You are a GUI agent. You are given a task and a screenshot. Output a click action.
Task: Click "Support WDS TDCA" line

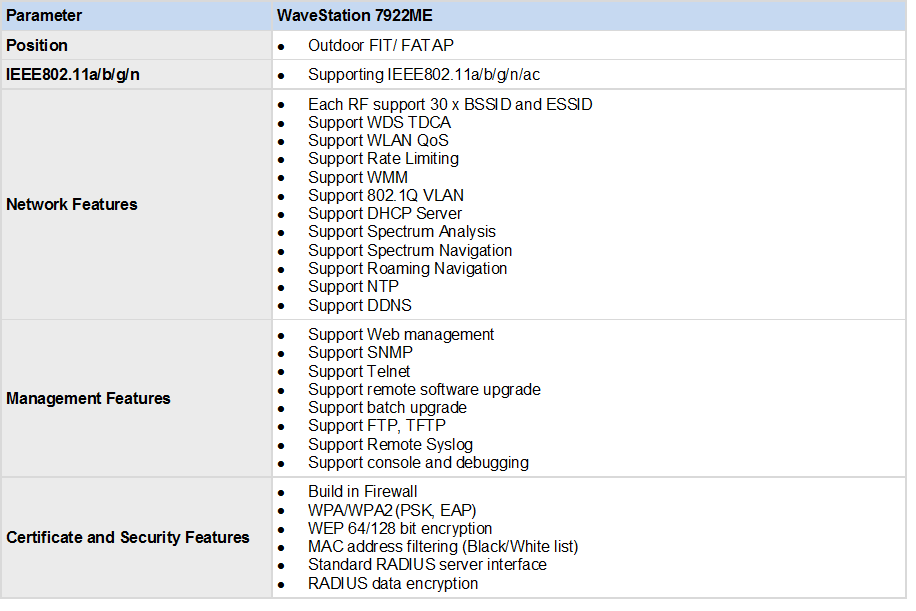pos(380,123)
